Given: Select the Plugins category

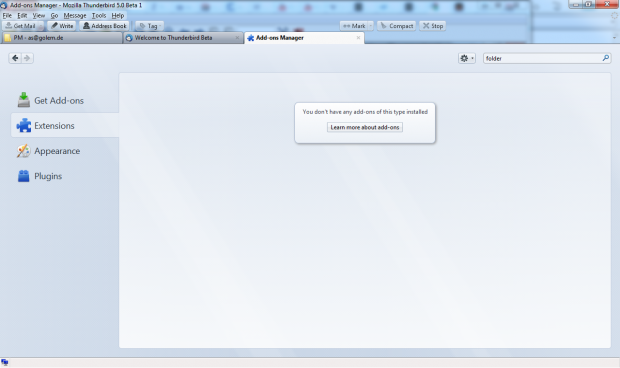Looking at the screenshot, I should 65,176.
